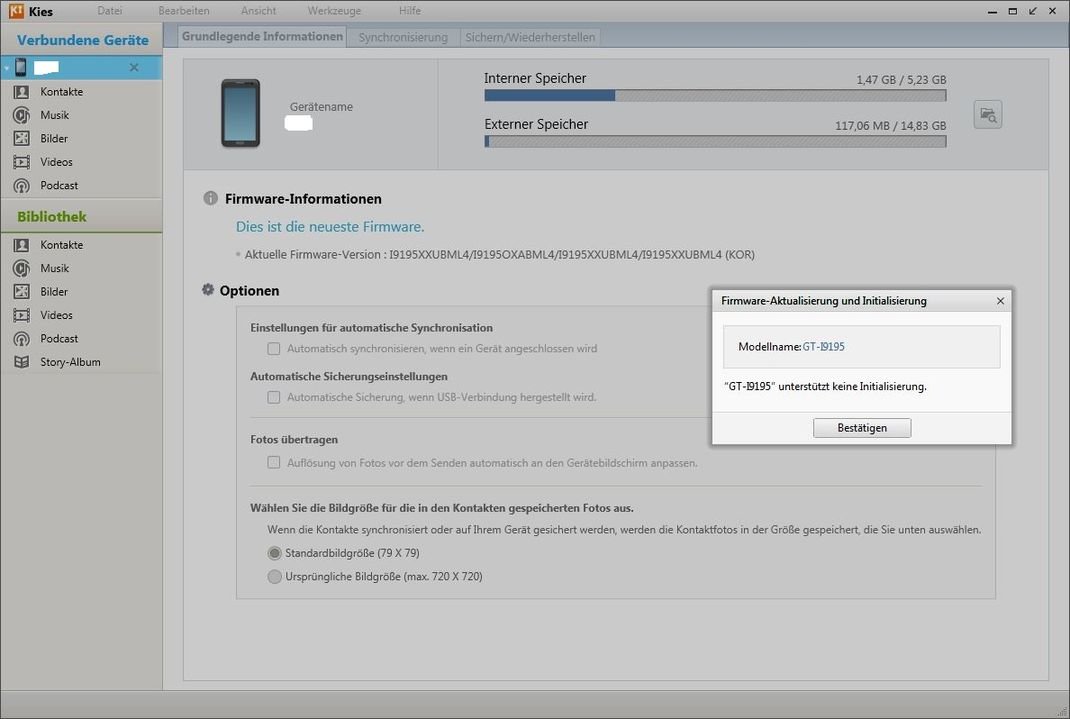Viewport: 1070px width, 719px height.
Task: Click the storage browse folder icon
Action: click(x=987, y=115)
